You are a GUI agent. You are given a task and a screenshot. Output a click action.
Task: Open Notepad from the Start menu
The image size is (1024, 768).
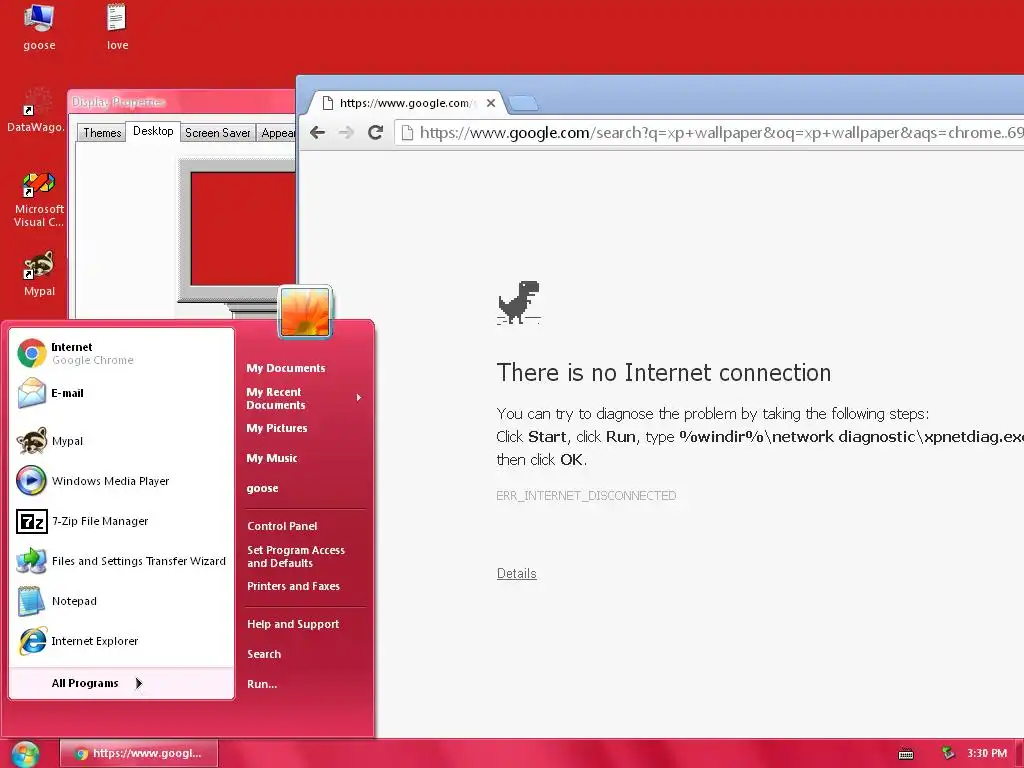122,601
